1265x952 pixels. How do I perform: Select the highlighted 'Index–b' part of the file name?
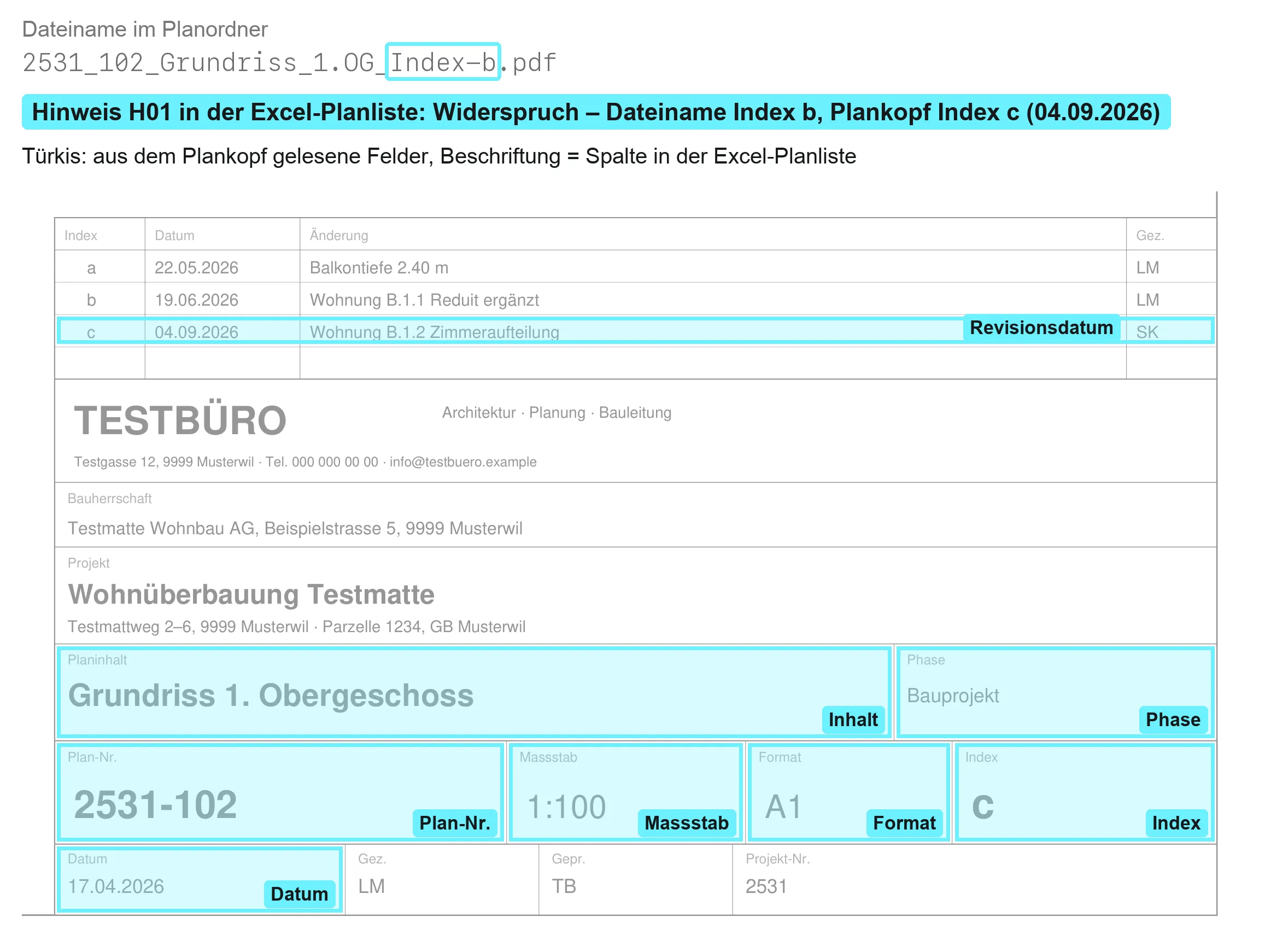click(443, 62)
